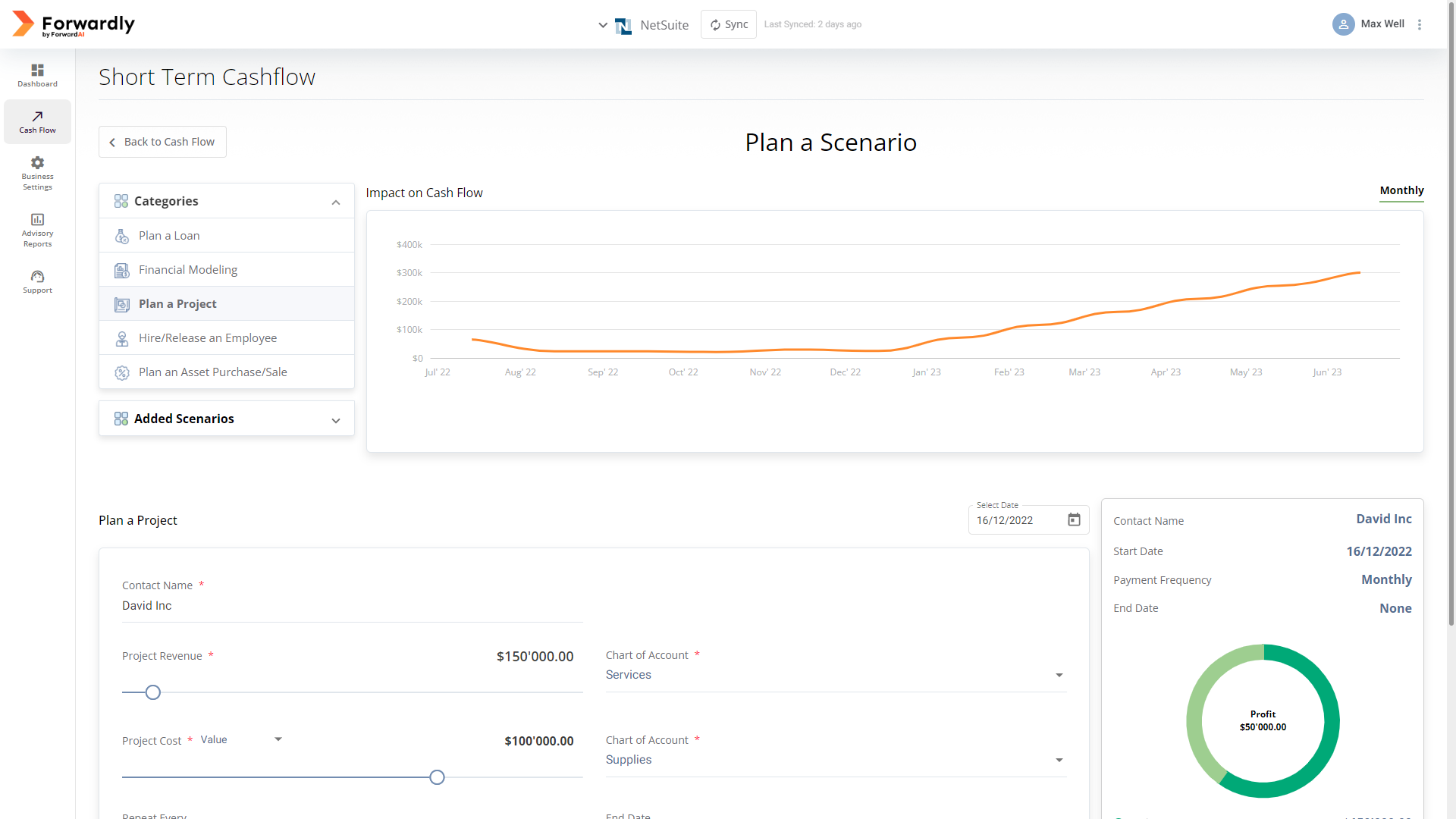Click the Forwardly logo

point(74,24)
